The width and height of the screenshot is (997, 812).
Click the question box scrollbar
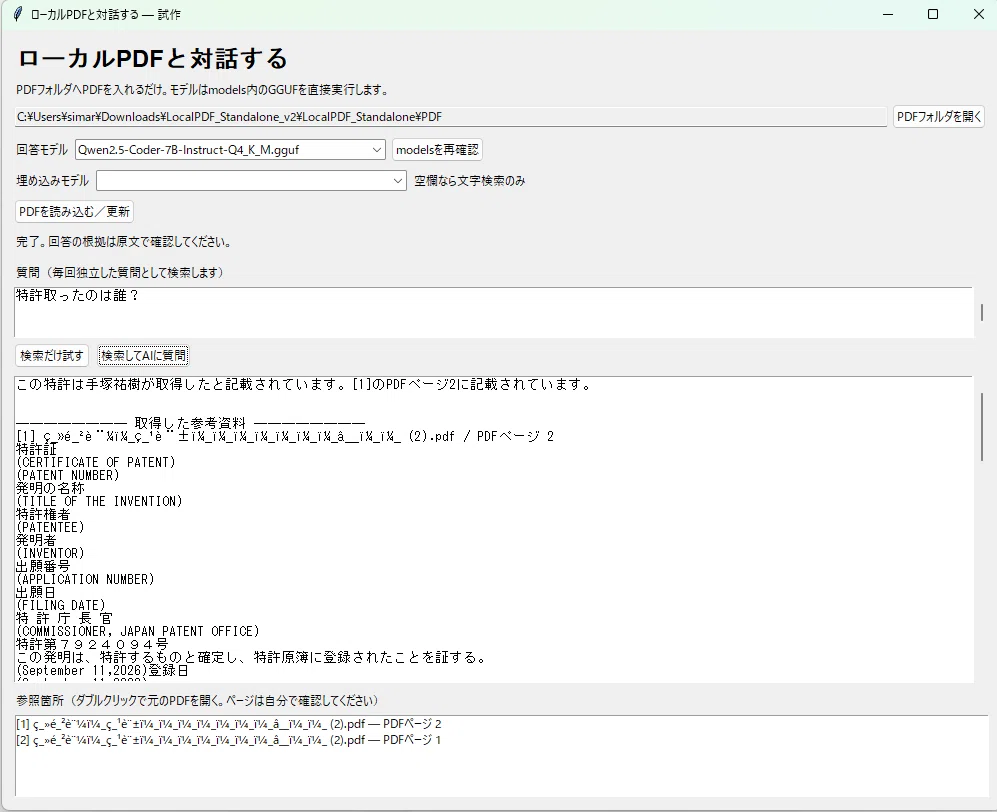click(x=982, y=312)
